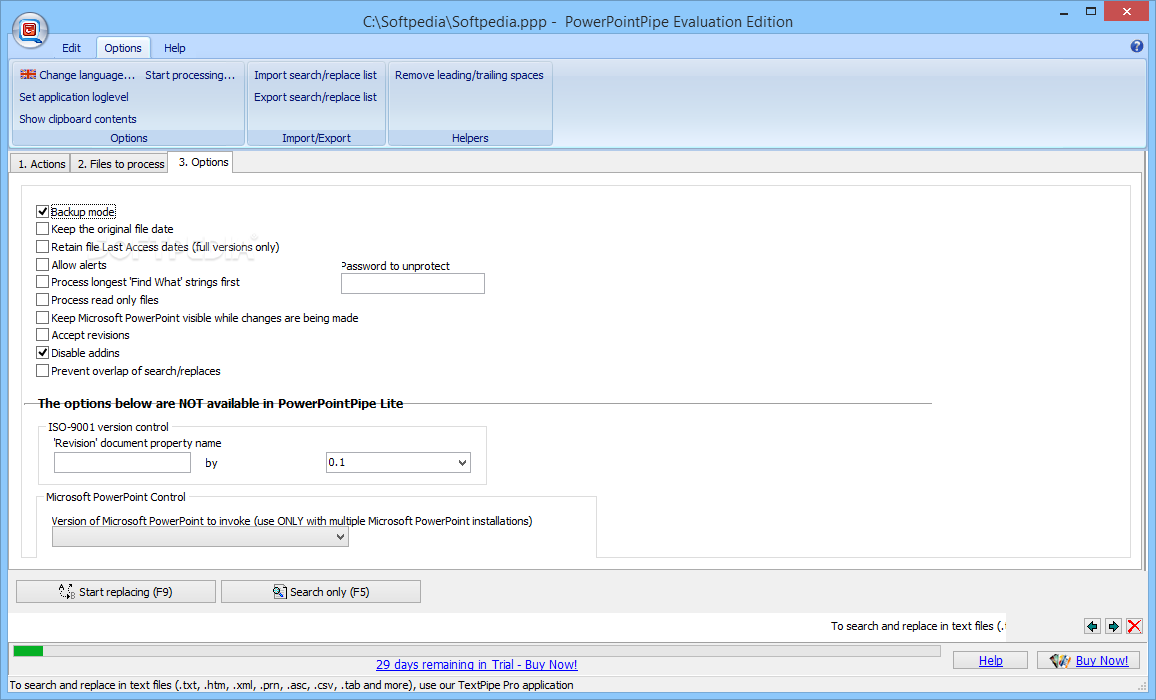Open the Help ribbon tab
Viewport: 1156px width, 700px height.
[175, 48]
